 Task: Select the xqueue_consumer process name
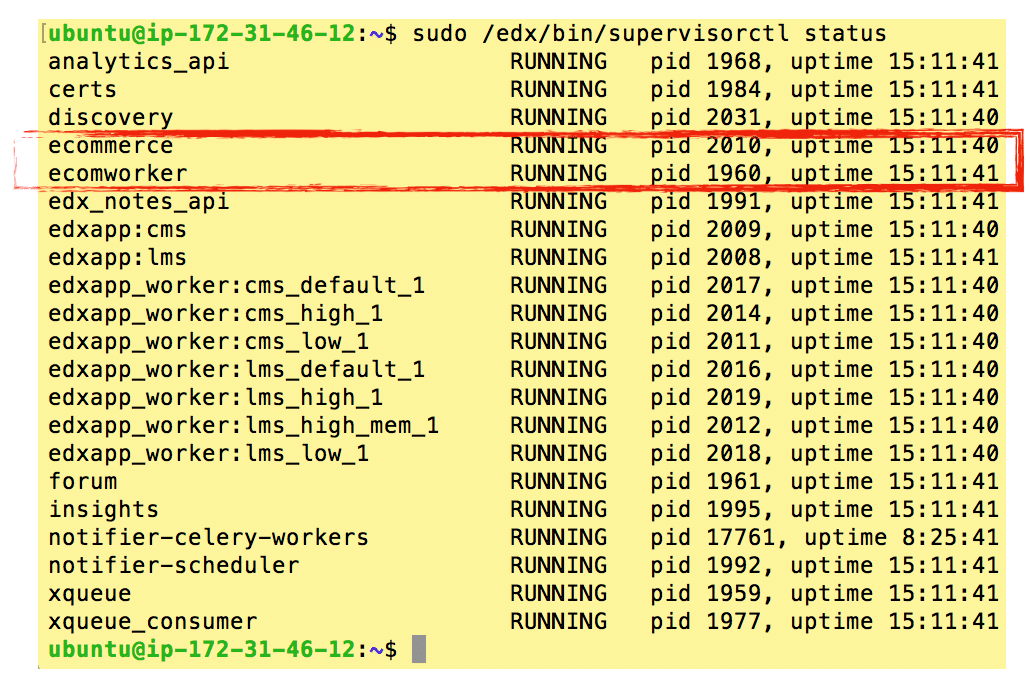pyautogui.click(x=152, y=622)
